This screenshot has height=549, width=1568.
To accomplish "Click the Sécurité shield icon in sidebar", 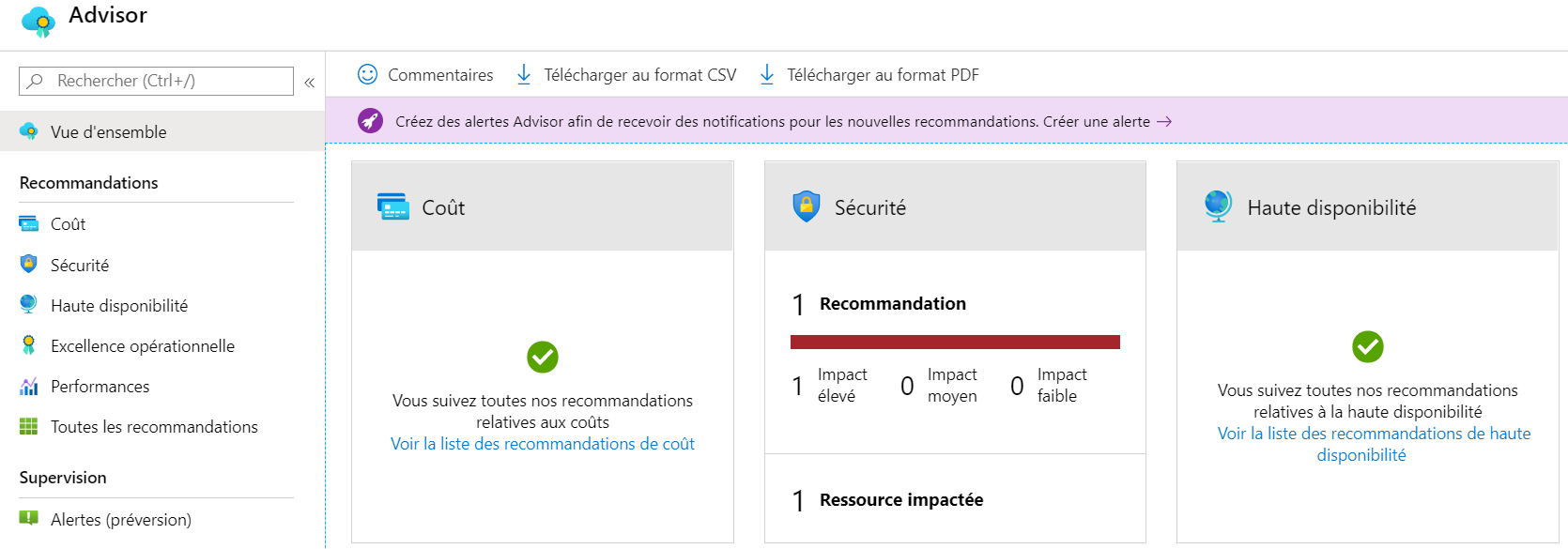I will 29,265.
